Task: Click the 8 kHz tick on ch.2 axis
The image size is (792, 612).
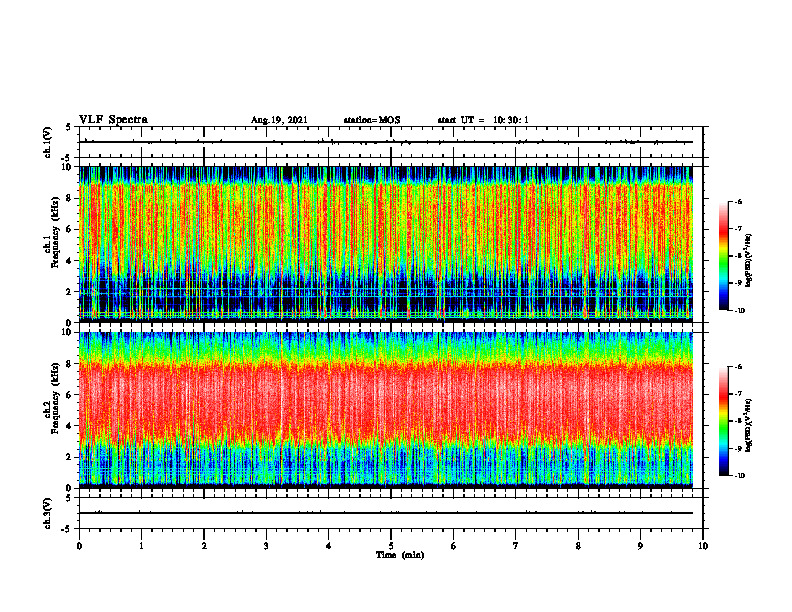Action: click(70, 364)
